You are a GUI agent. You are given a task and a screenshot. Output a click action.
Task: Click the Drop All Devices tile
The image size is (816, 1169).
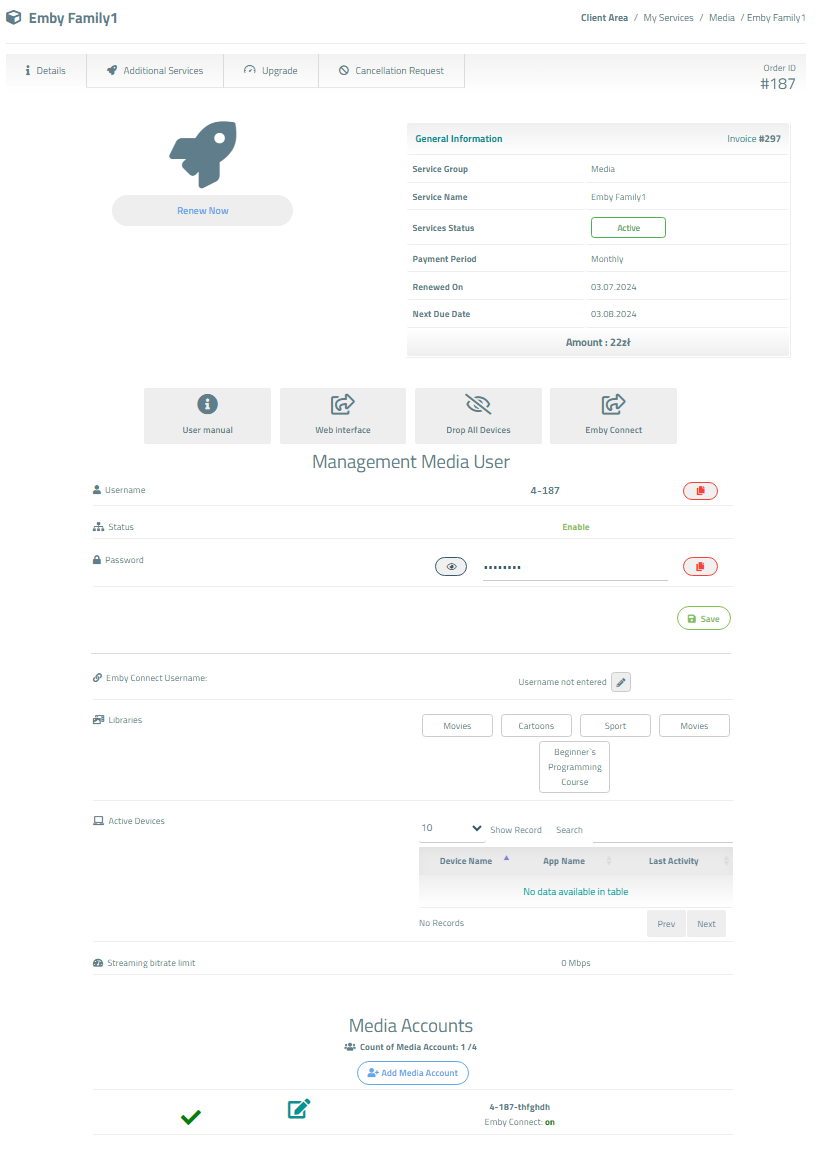pos(478,416)
